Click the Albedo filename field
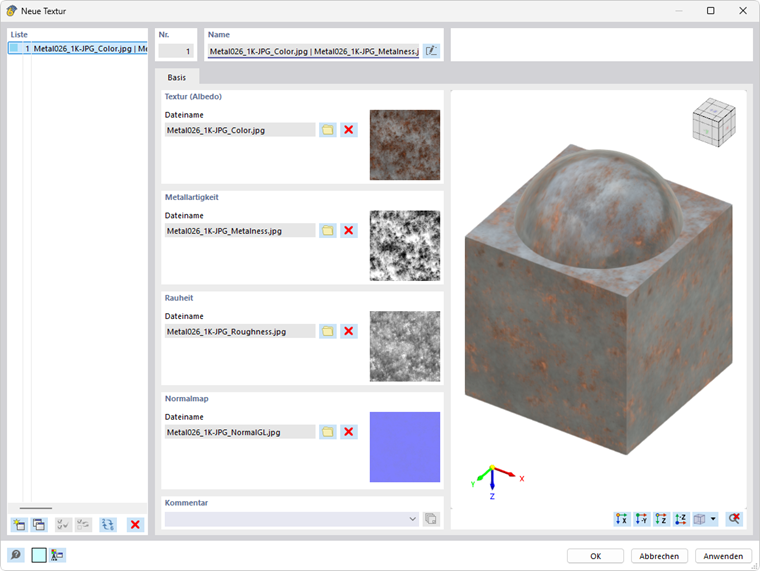 [x=240, y=130]
